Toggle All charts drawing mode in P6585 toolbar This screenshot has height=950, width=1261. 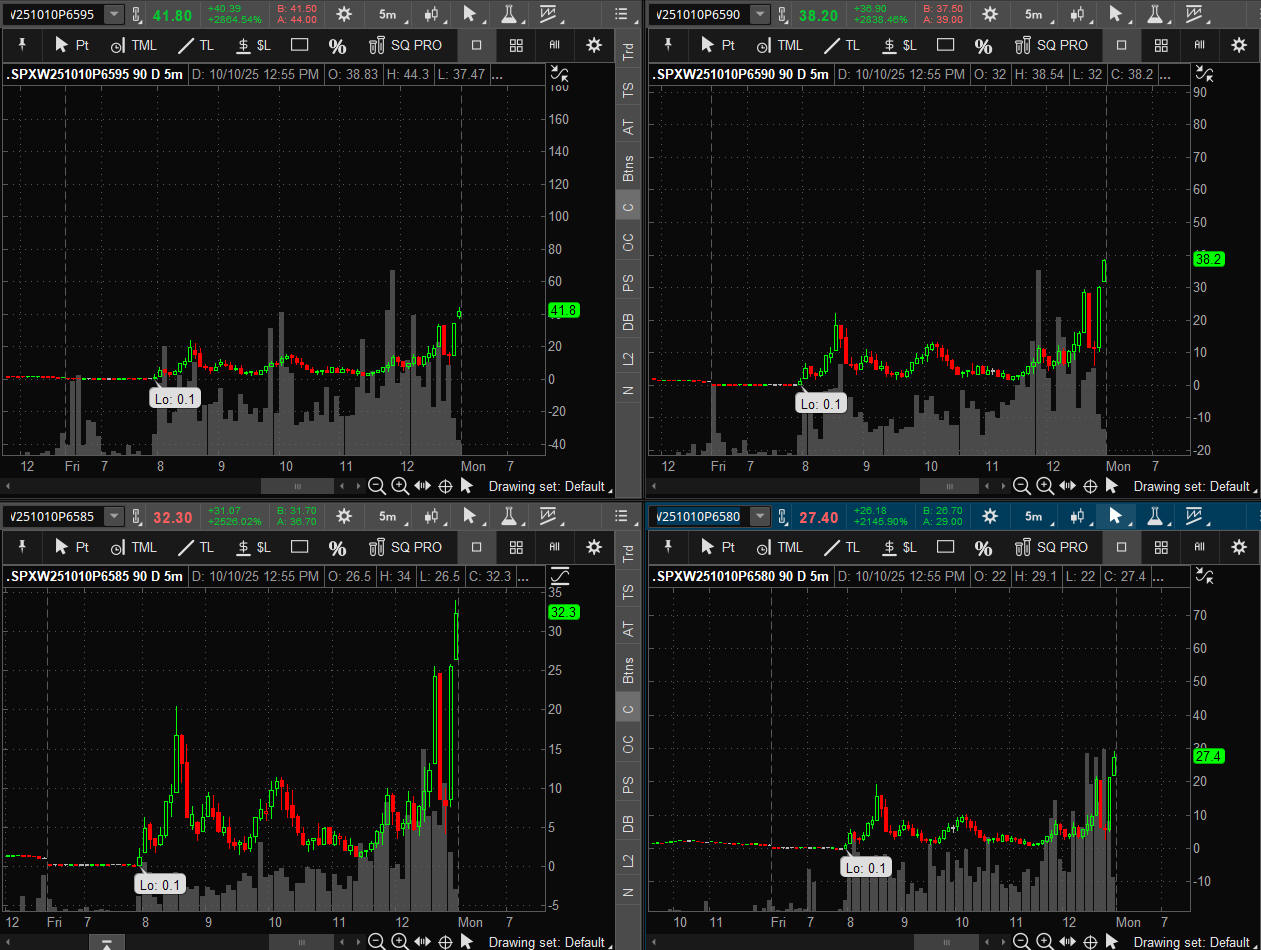click(x=554, y=547)
